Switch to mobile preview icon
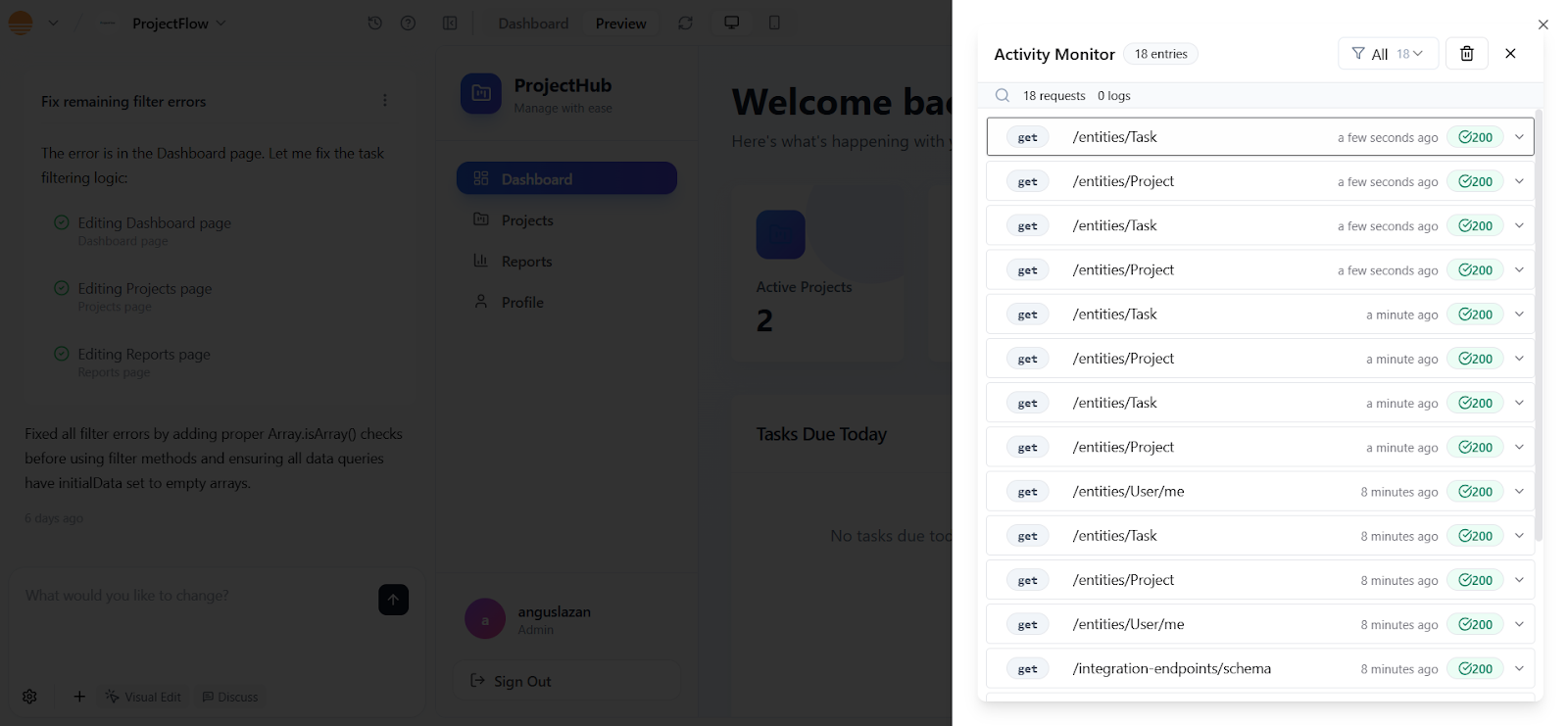 point(774,23)
